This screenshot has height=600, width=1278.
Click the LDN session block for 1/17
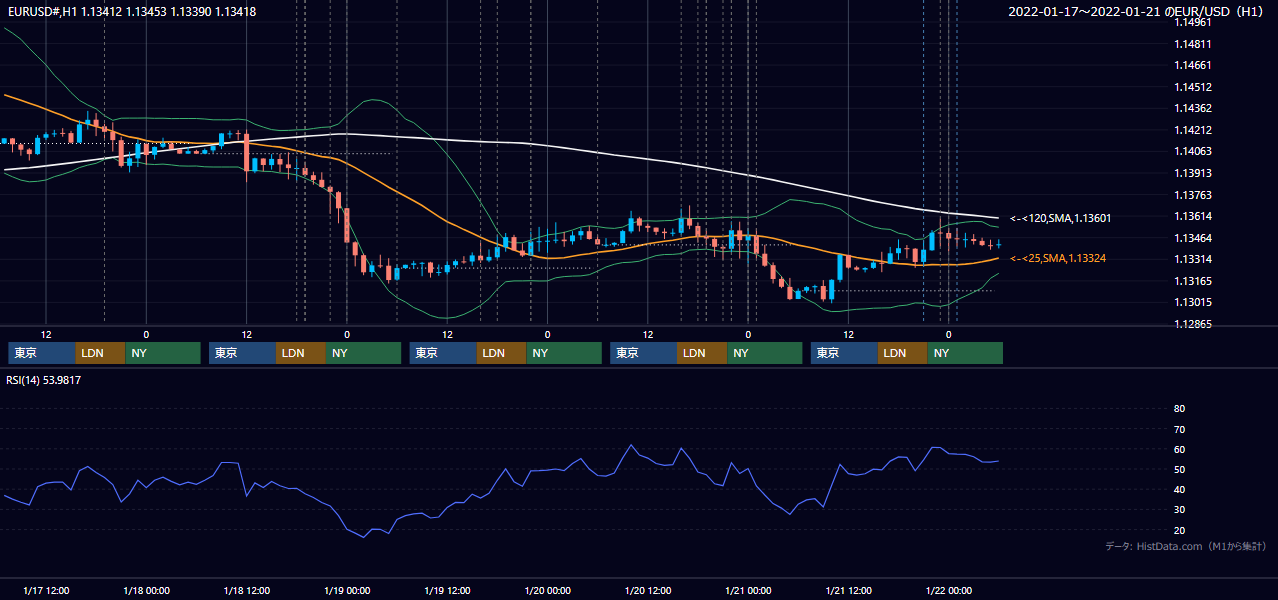(x=101, y=353)
